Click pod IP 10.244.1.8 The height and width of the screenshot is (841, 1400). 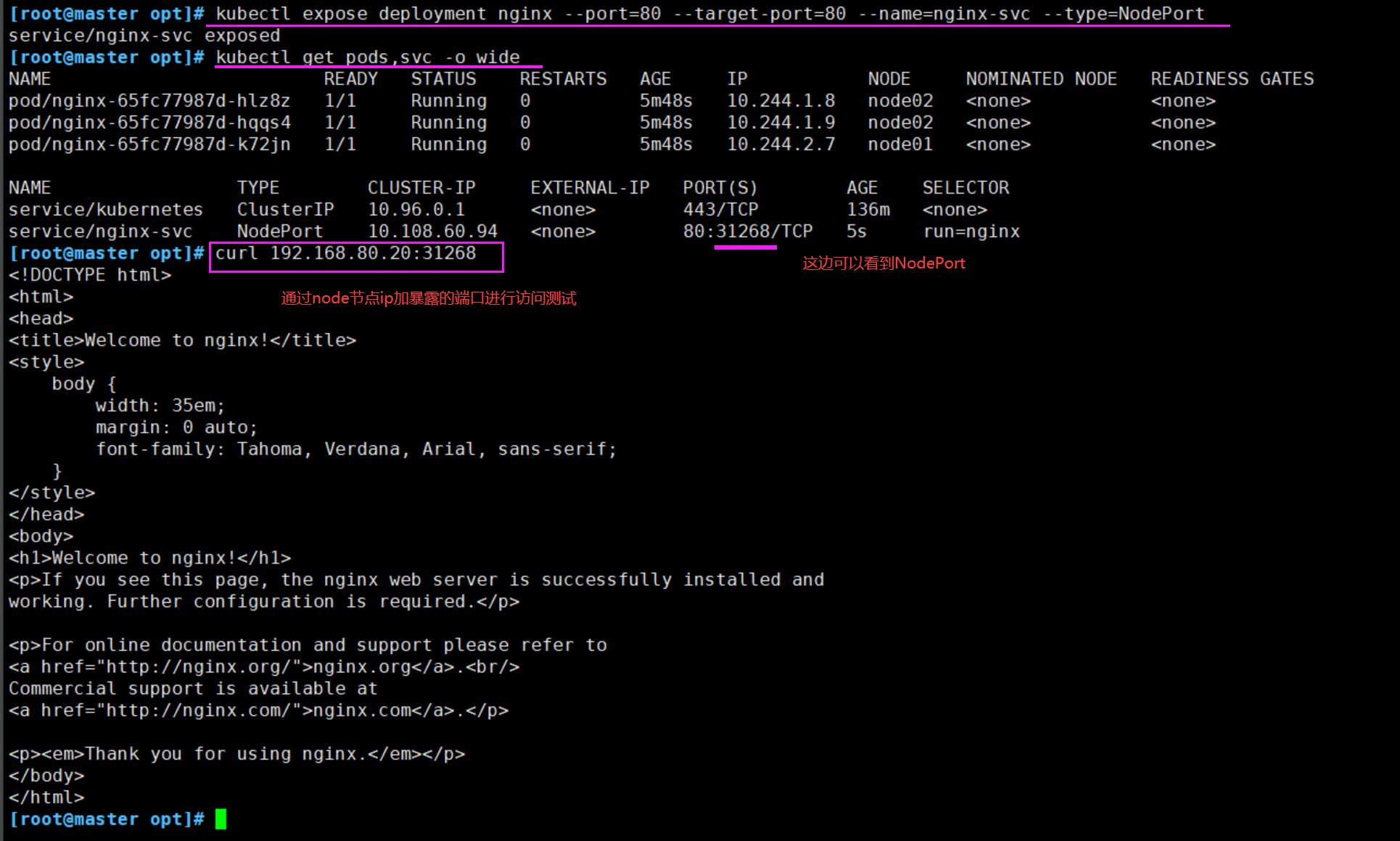781,101
